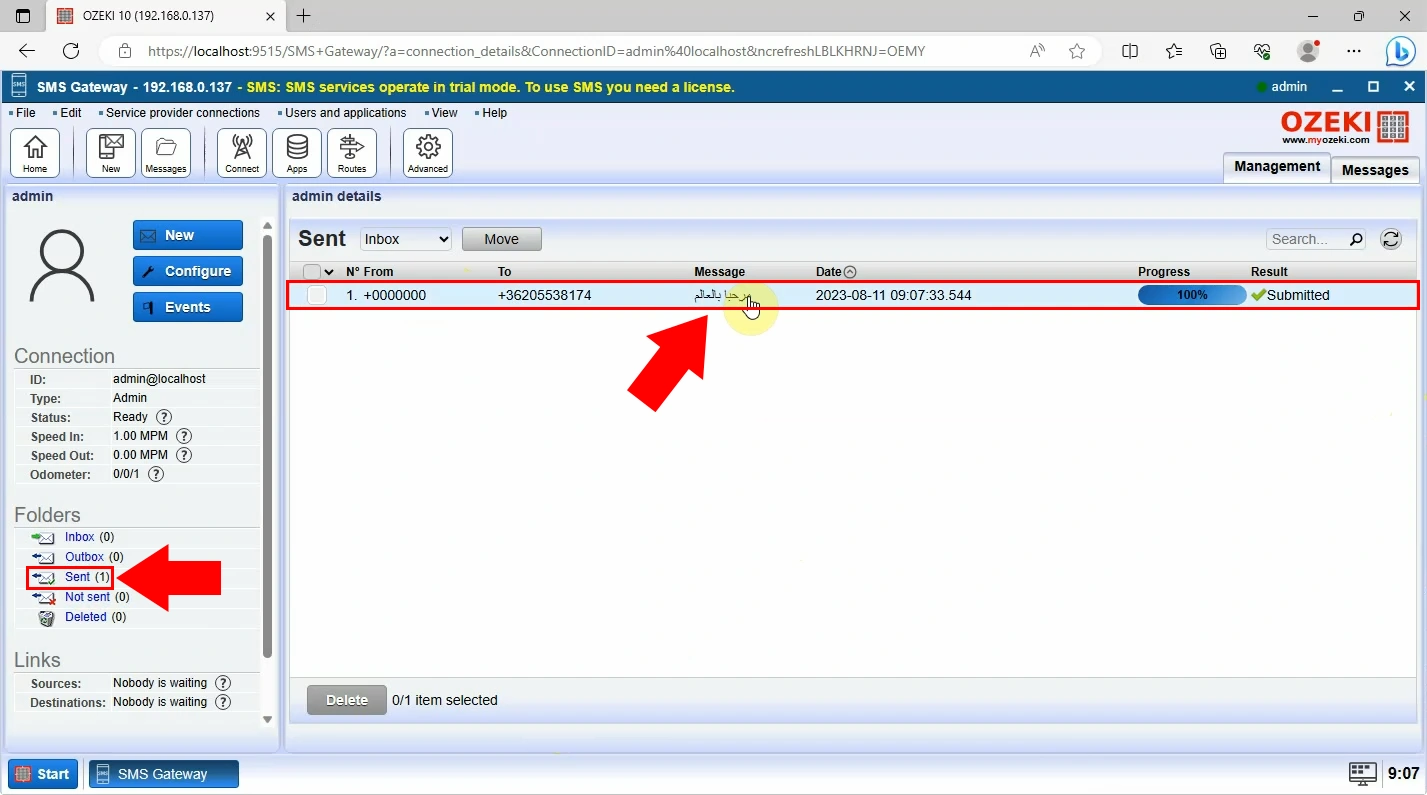Open the Advanced gear icon
This screenshot has width=1427, height=795.
428,153
